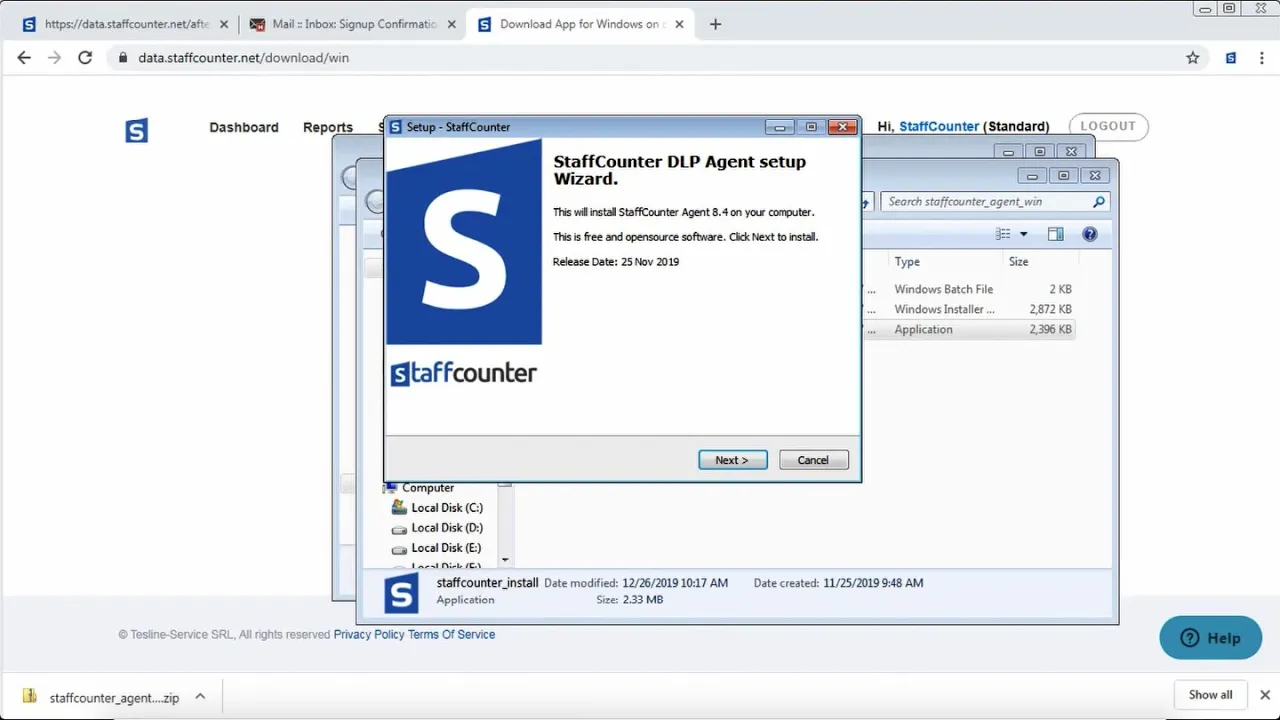Viewport: 1280px width, 720px height.
Task: Select the Application file row
Action: tap(968, 329)
